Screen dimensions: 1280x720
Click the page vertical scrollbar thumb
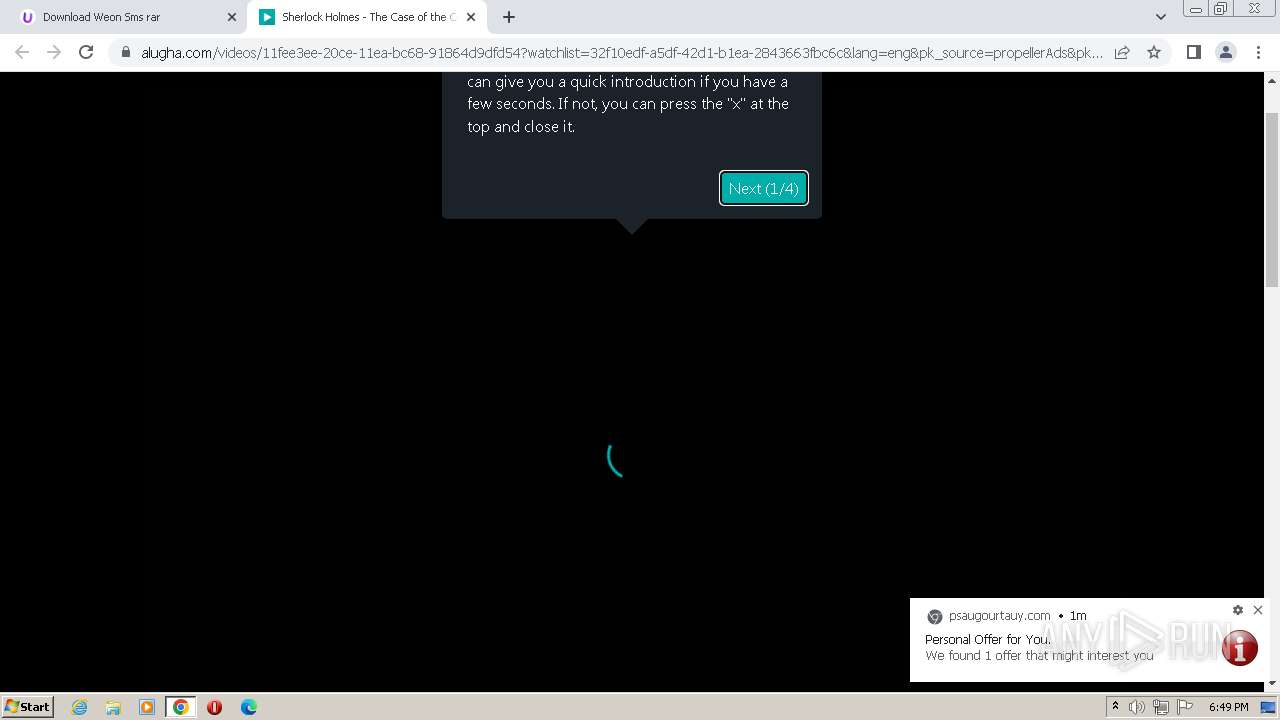(1272, 200)
